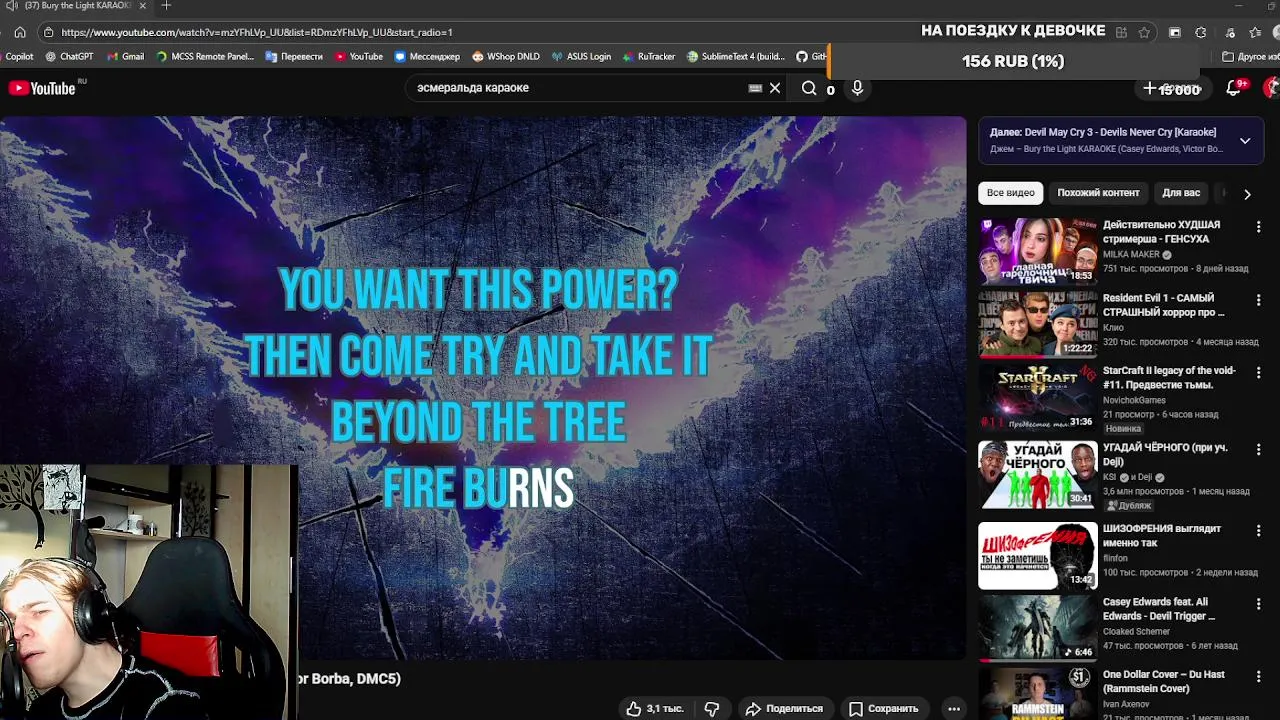This screenshot has width=1280, height=720.
Task: Open the Gmail bookmark
Action: [126, 57]
